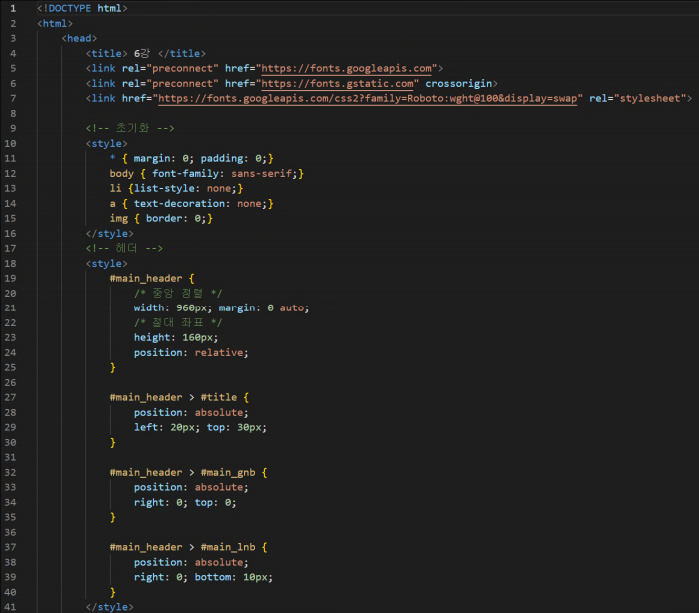Click the body font-family: sans-serif rule
Viewport: 699px width, 613px height.
pos(206,173)
